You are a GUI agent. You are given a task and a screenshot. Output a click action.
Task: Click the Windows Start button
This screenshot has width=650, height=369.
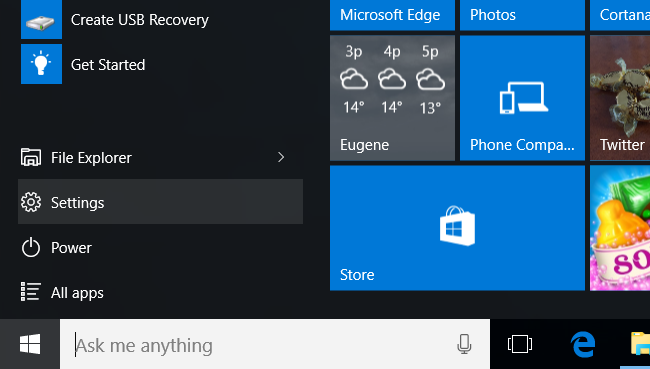pos(30,344)
